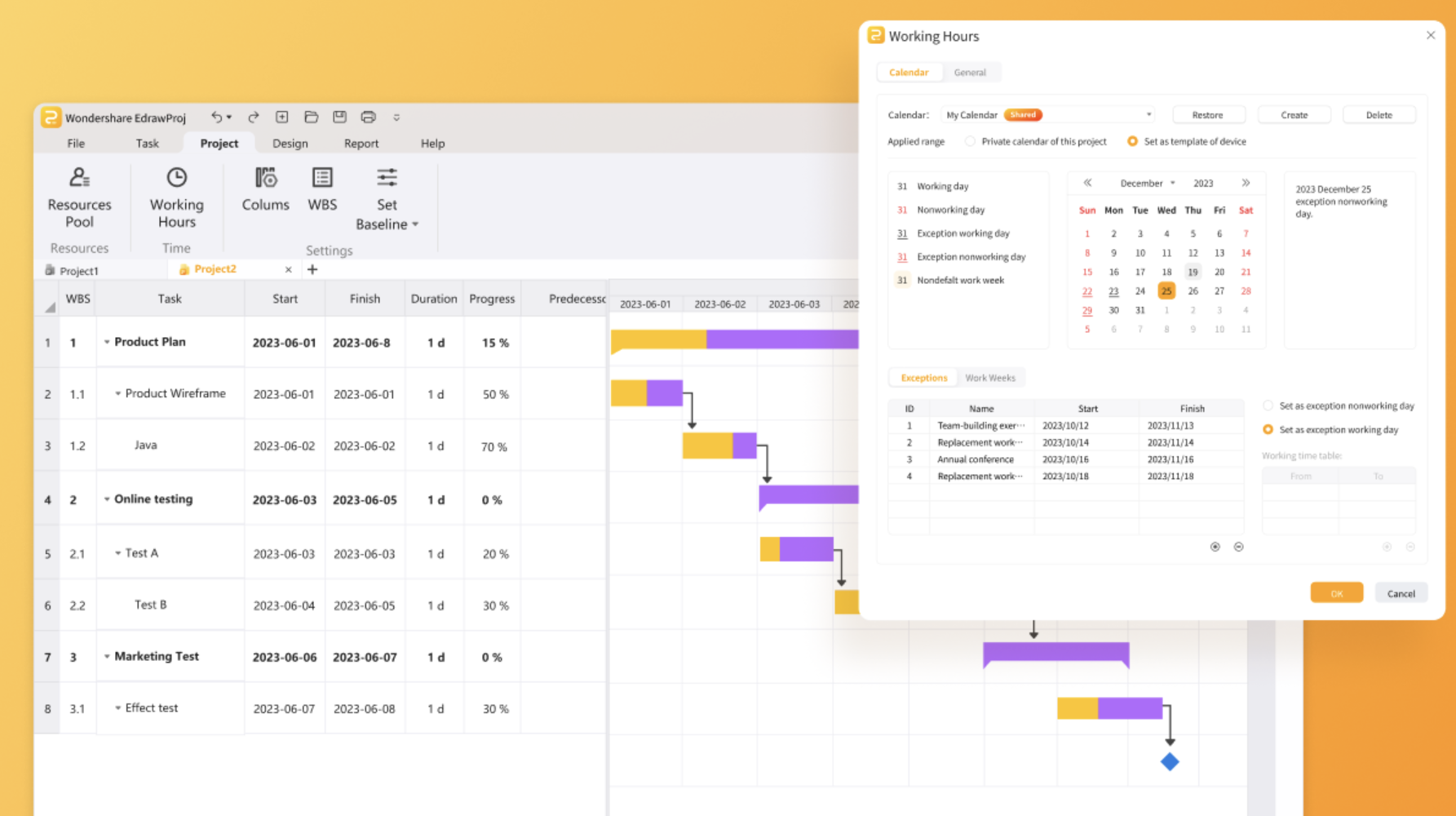This screenshot has width=1456, height=816.
Task: Click the print icon in quick toolbar
Action: pos(369,118)
